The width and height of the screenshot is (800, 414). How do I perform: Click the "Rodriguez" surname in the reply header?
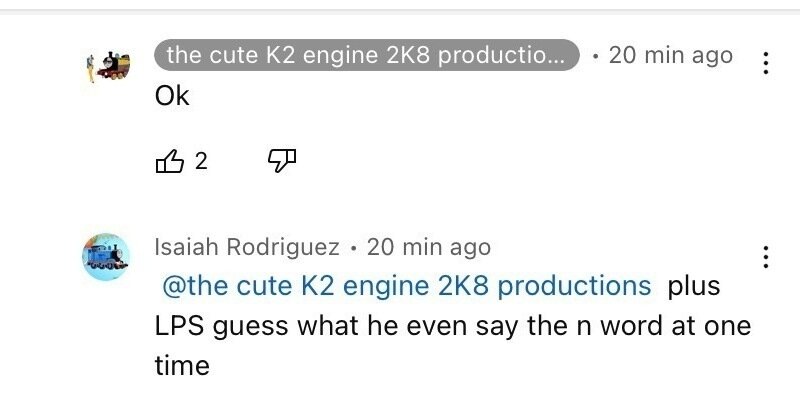coord(291,246)
